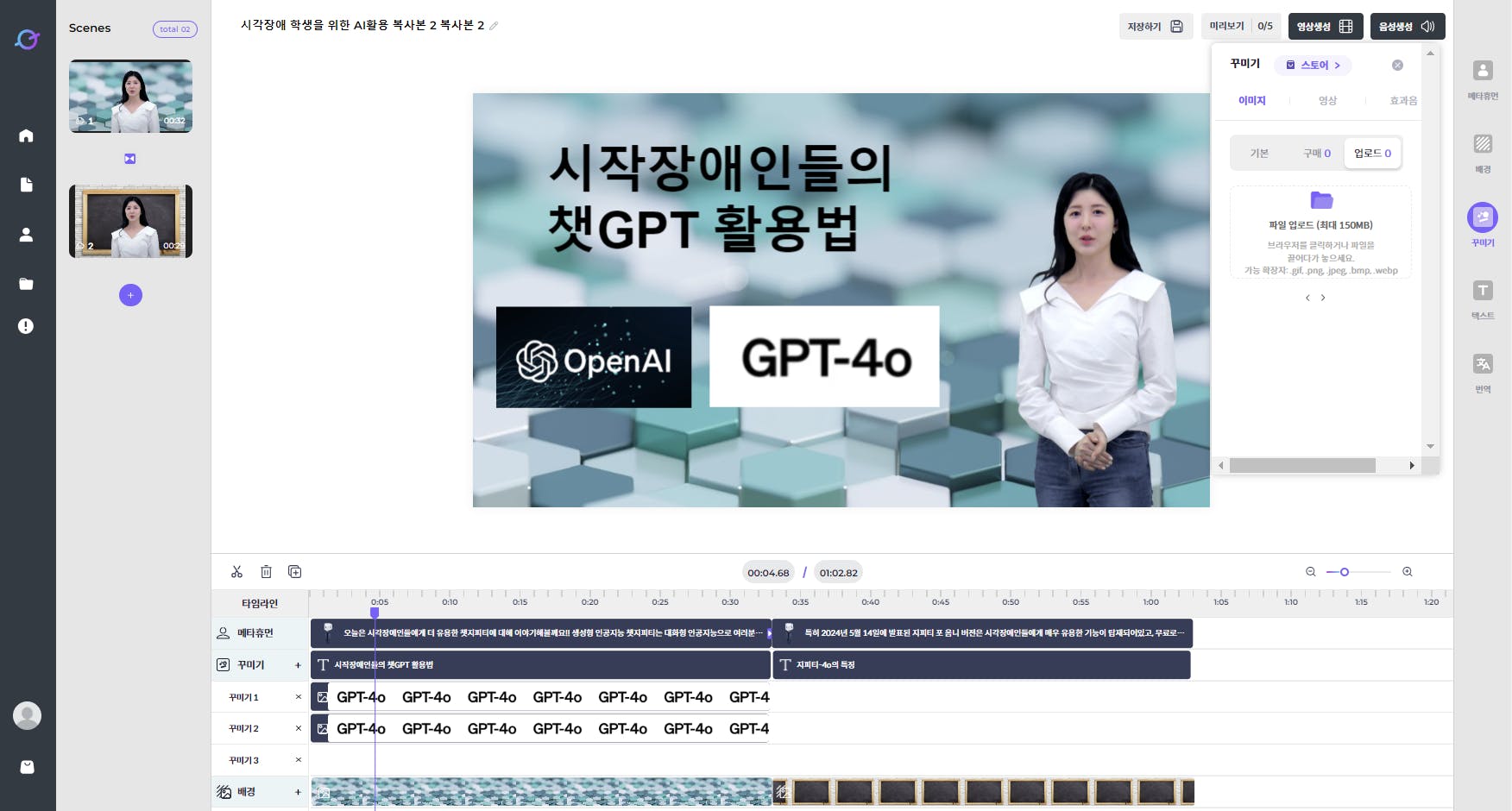Image resolution: width=1512 pixels, height=811 pixels.
Task: Click the folder upload icon
Action: [x=1321, y=200]
